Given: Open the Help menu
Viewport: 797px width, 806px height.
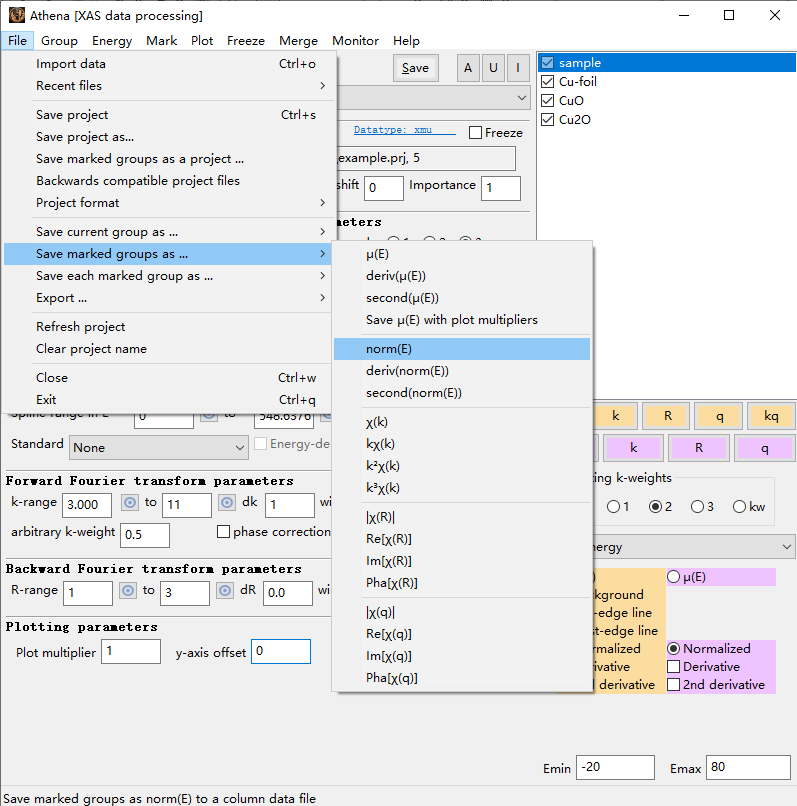Looking at the screenshot, I should click(x=406, y=41).
